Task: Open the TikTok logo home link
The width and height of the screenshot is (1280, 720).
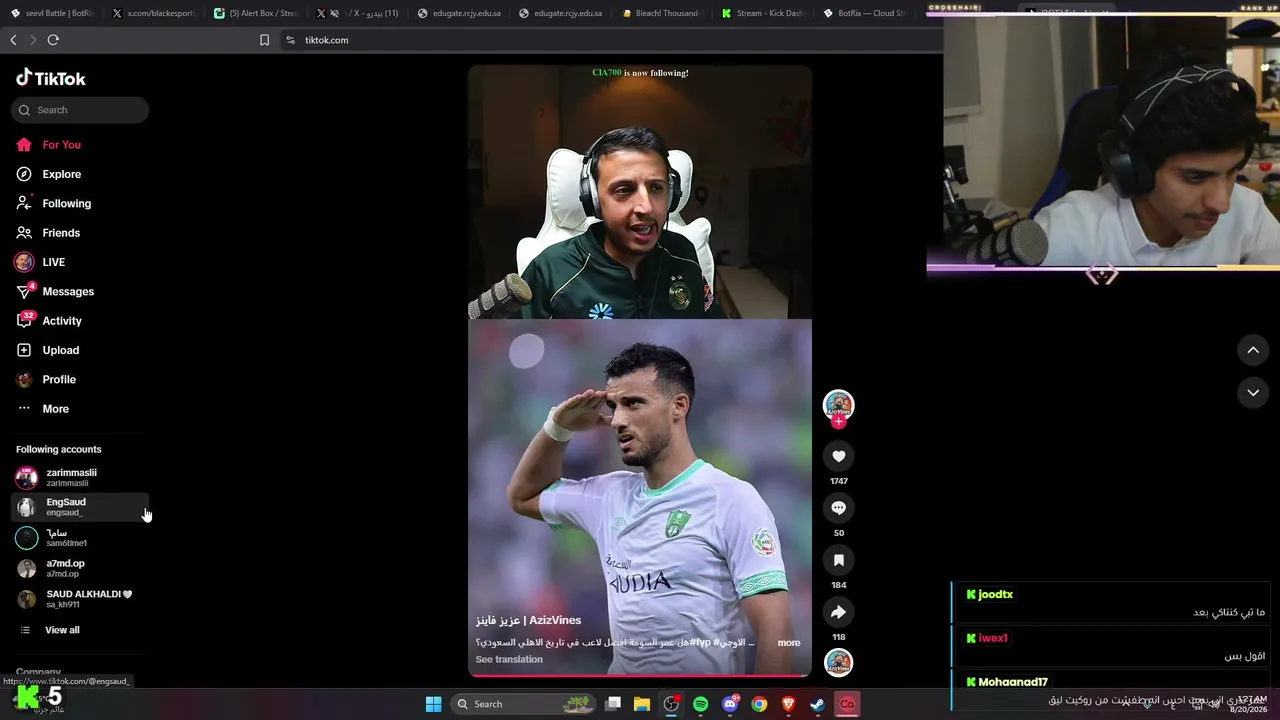Action: click(51, 78)
